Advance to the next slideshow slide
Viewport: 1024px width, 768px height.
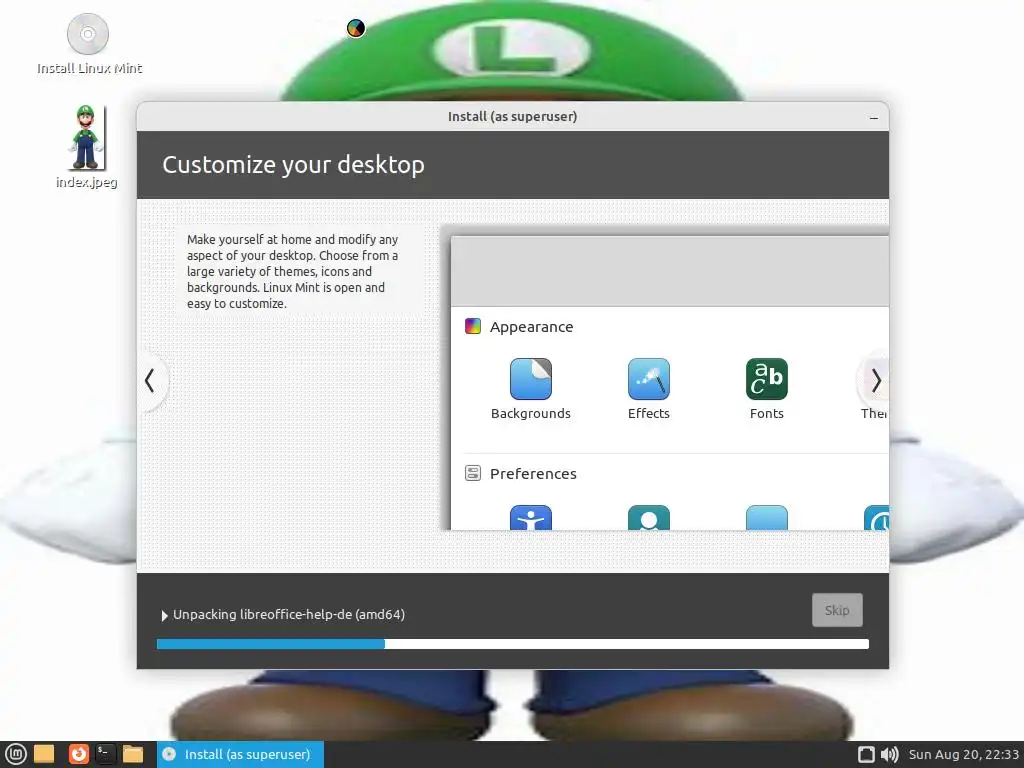point(875,381)
